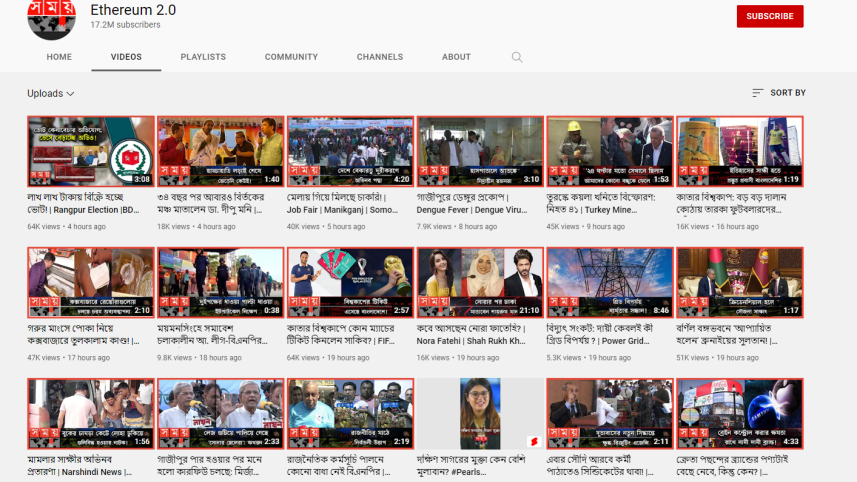Open the #Pearls short title link
The image size is (857, 482).
[471, 466]
